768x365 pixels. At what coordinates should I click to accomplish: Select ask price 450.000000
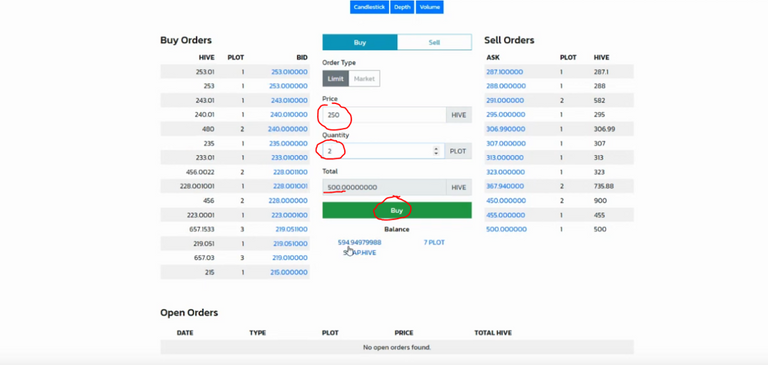coord(506,201)
